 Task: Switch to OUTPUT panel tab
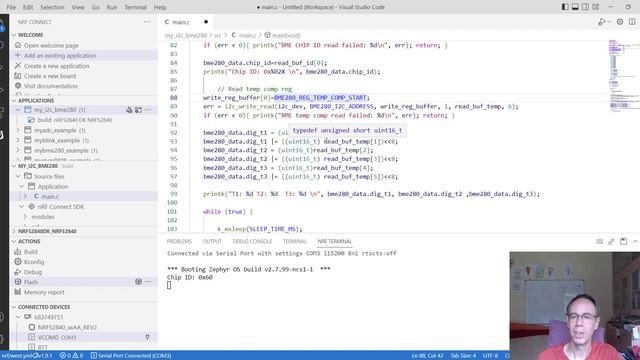[x=212, y=242]
